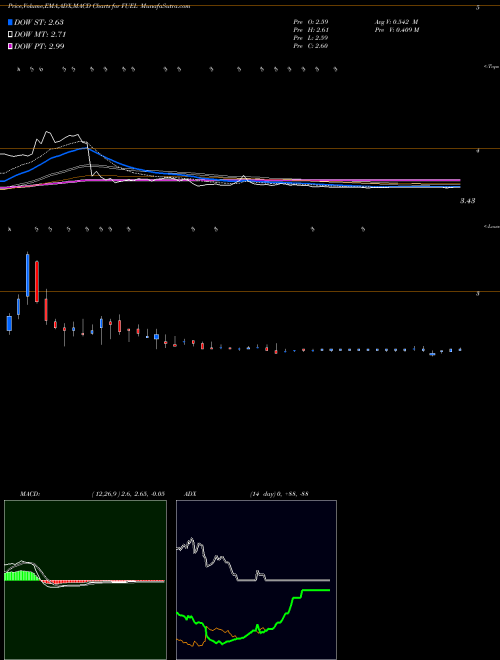
Task: Click the 'Pre L: 2.59' value
Action: tap(311, 38)
